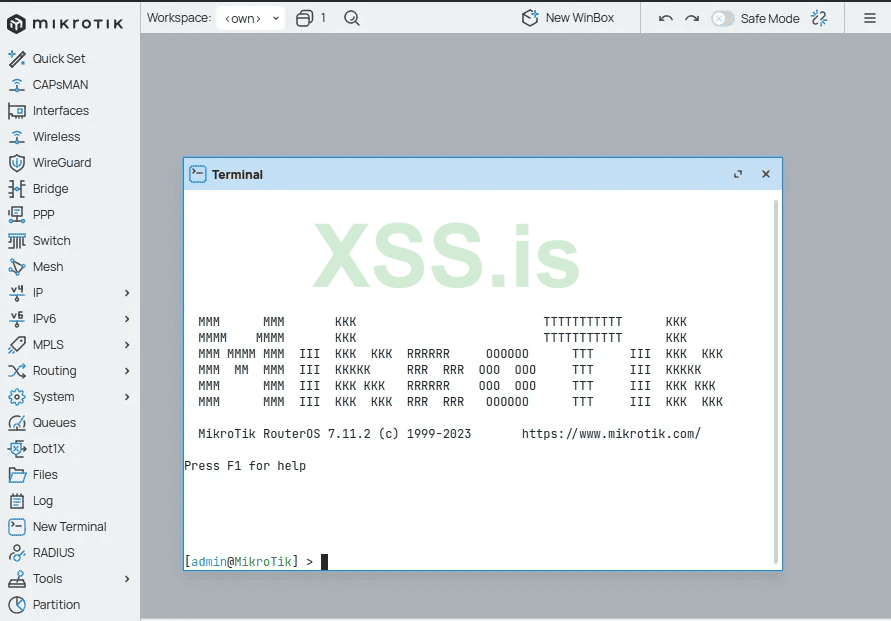Click 'MikroTik RouterOS 7.11.2' version text

point(284,434)
